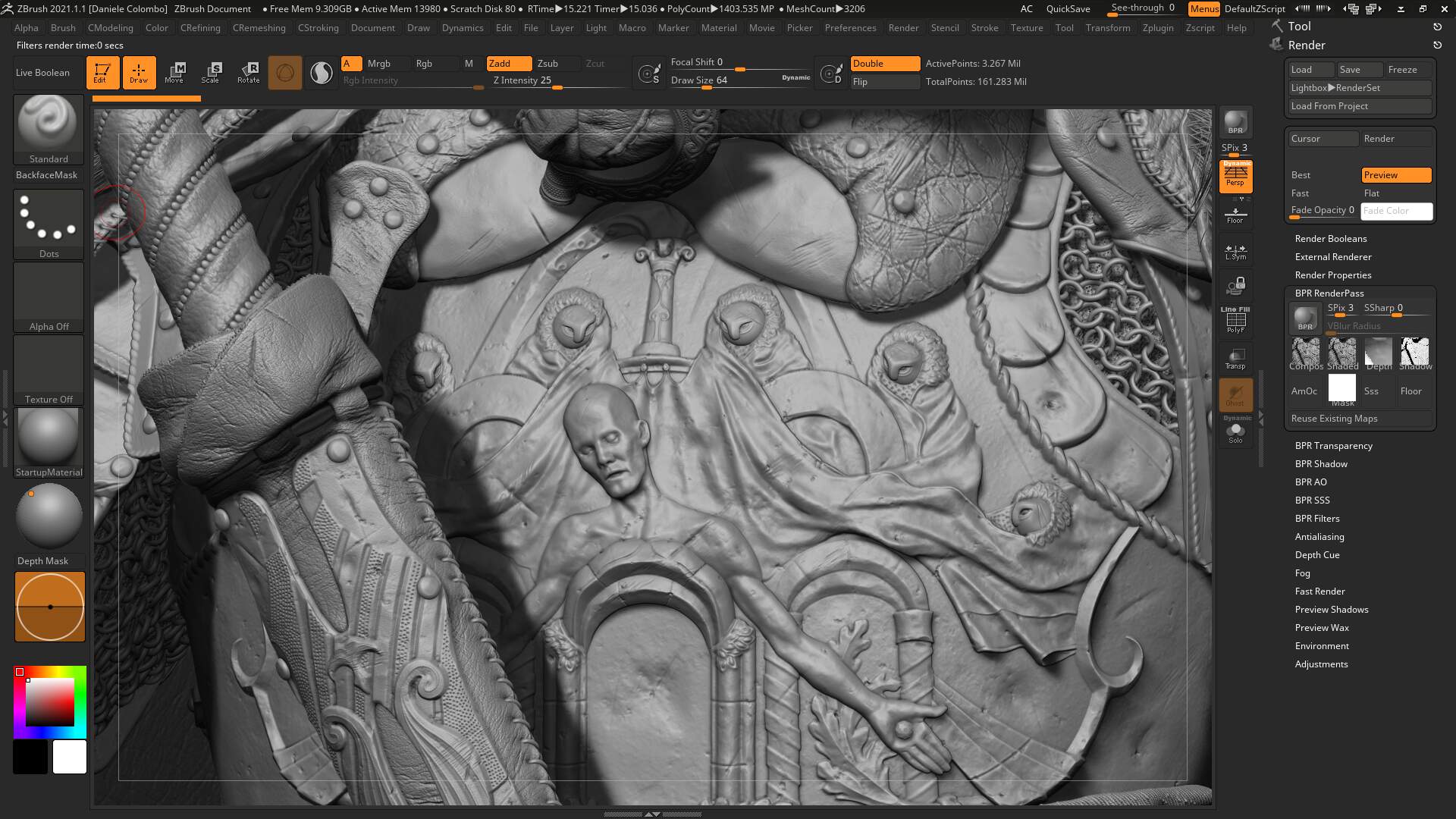Toggle the Zsub button
This screenshot has width=1456, height=819.
[557, 64]
